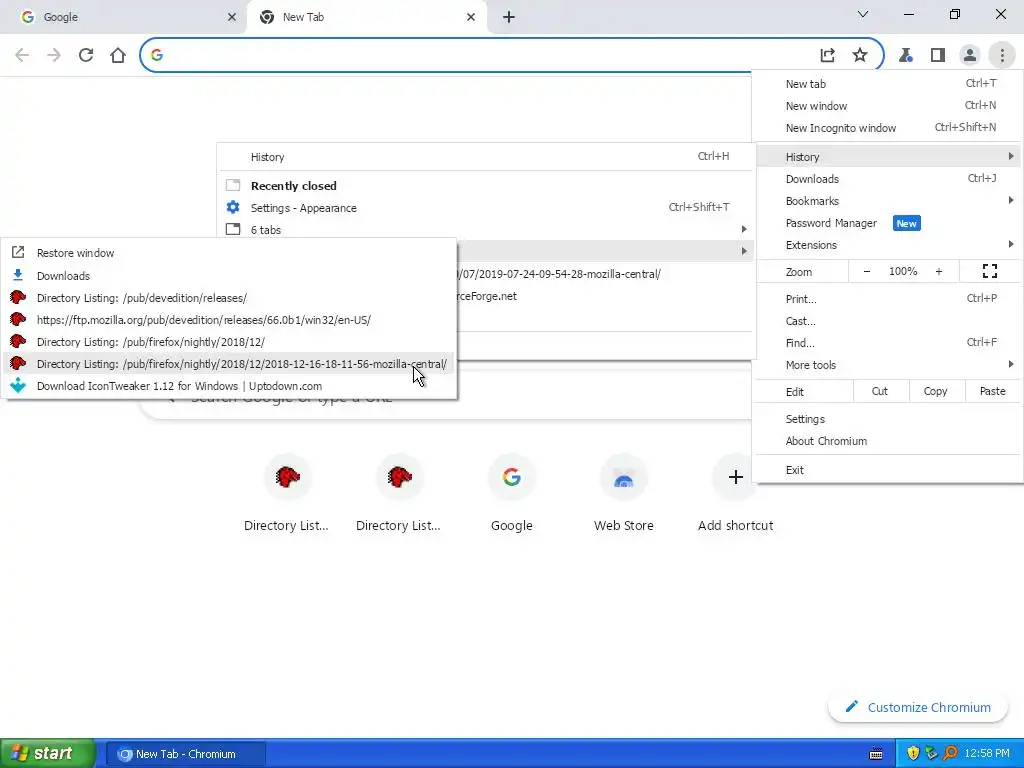
Task: Expand the Extensions submenu
Action: pos(888,245)
